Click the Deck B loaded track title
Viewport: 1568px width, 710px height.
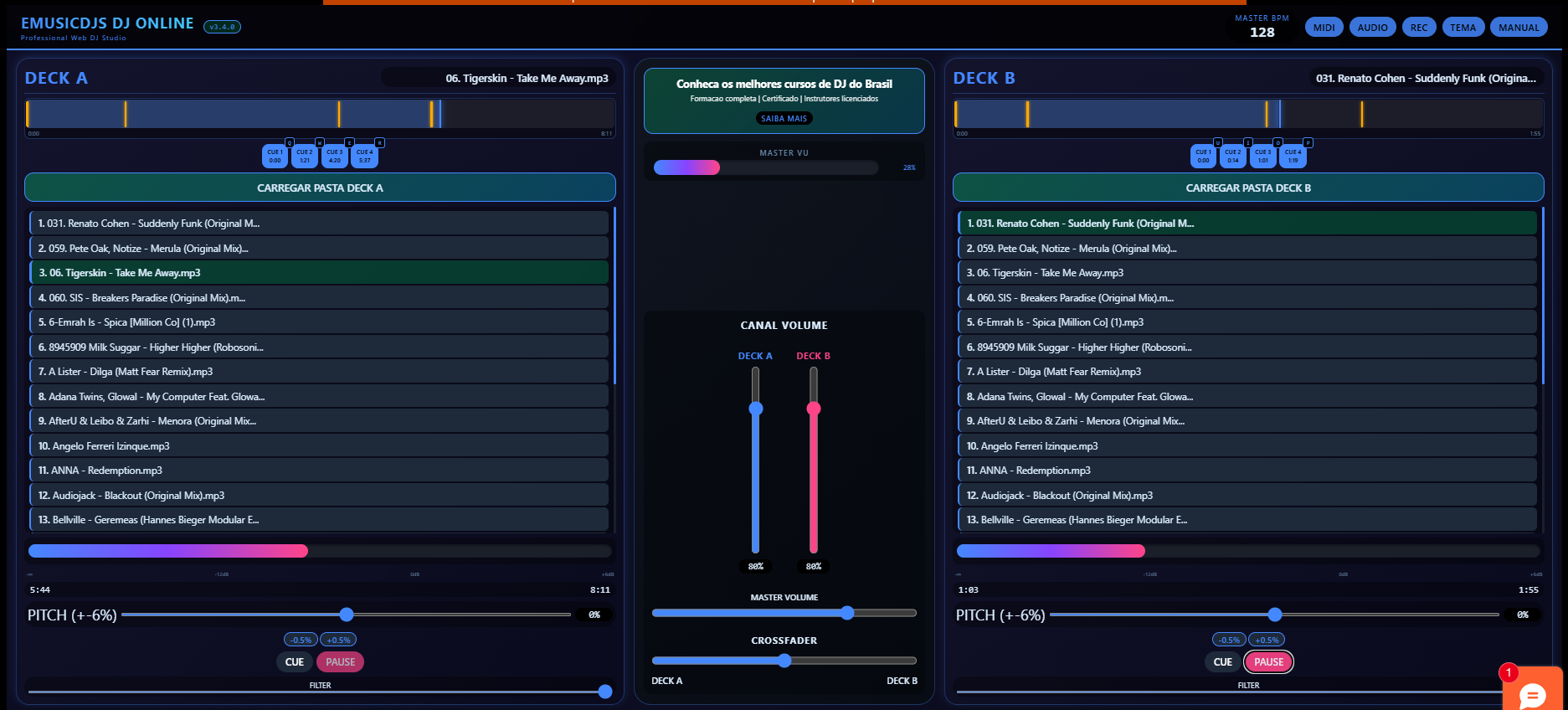point(1426,78)
